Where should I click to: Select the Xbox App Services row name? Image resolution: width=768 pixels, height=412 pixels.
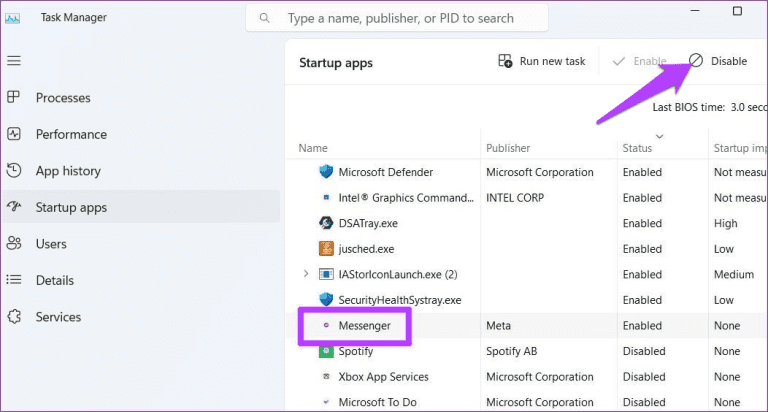(384, 377)
